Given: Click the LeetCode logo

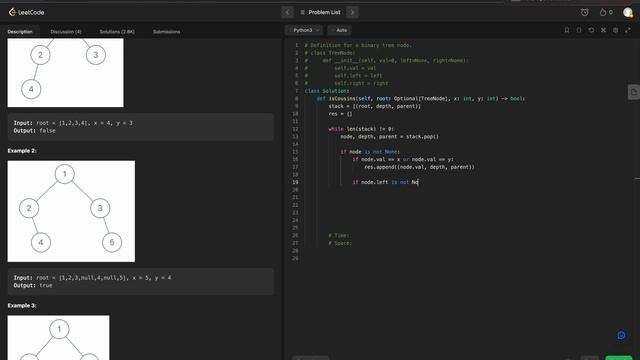Looking at the screenshot, I should click(x=26, y=12).
